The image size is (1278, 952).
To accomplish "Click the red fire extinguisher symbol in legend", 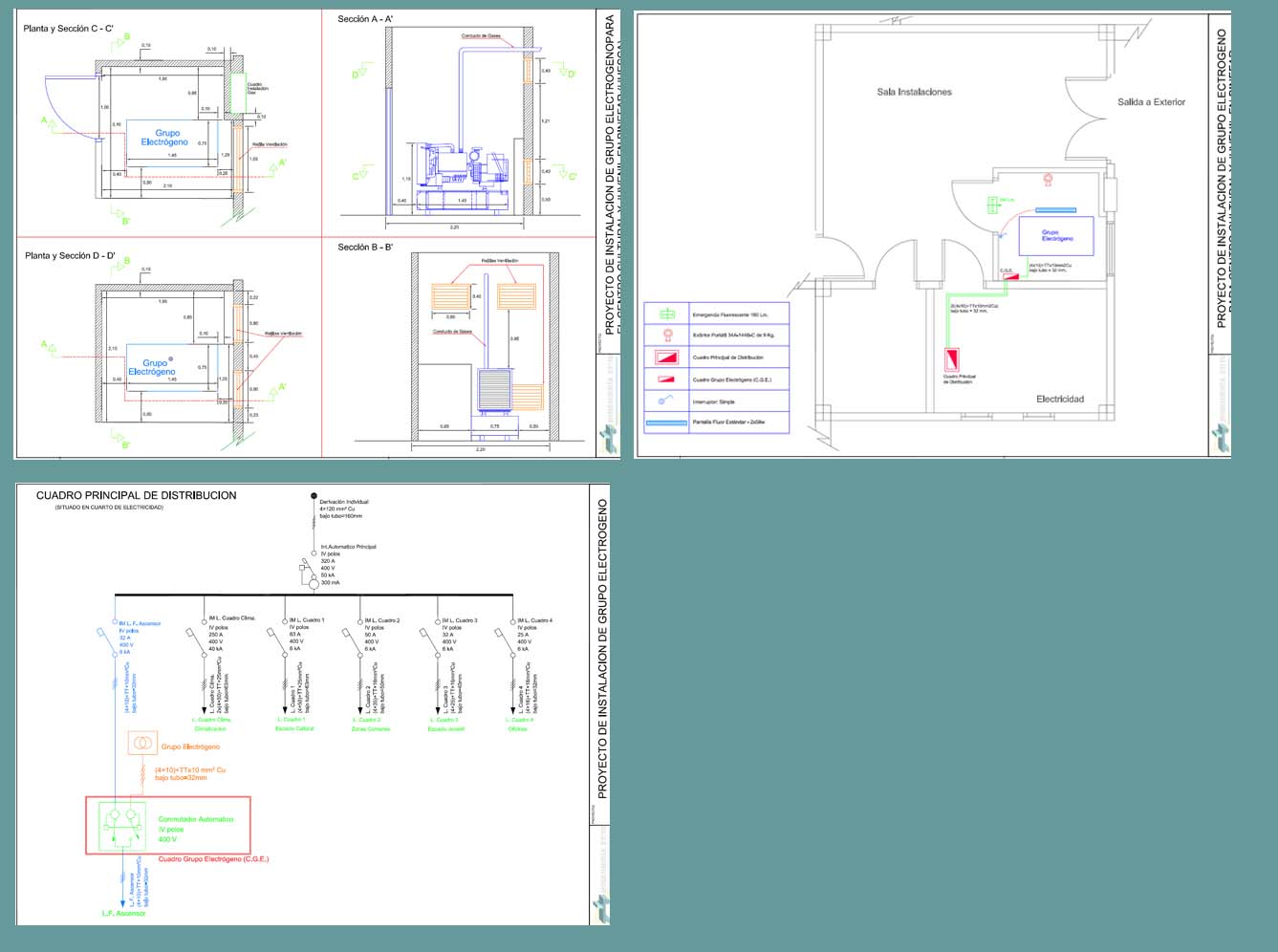I will tap(667, 335).
